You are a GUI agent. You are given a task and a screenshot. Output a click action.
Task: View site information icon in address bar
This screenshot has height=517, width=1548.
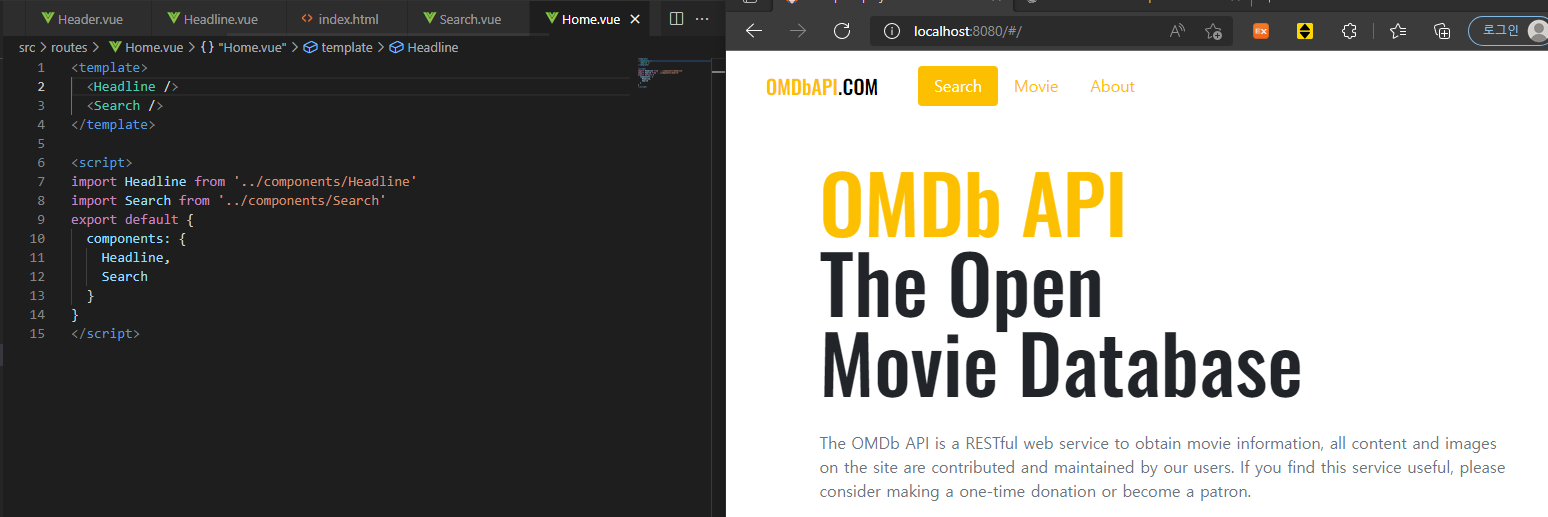tap(890, 31)
